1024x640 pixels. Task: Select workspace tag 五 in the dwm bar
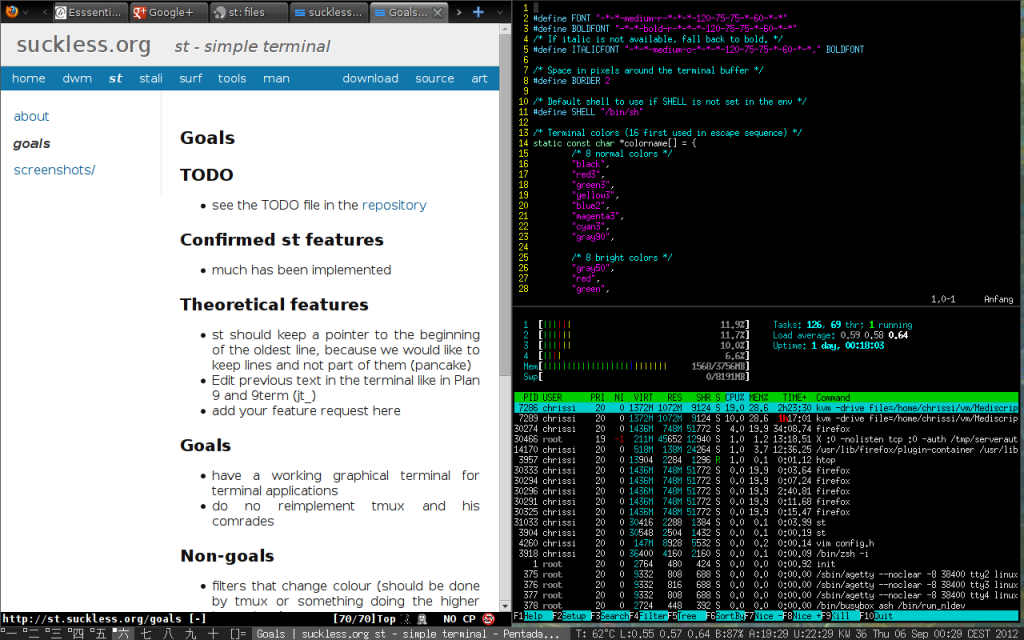pyautogui.click(x=99, y=632)
